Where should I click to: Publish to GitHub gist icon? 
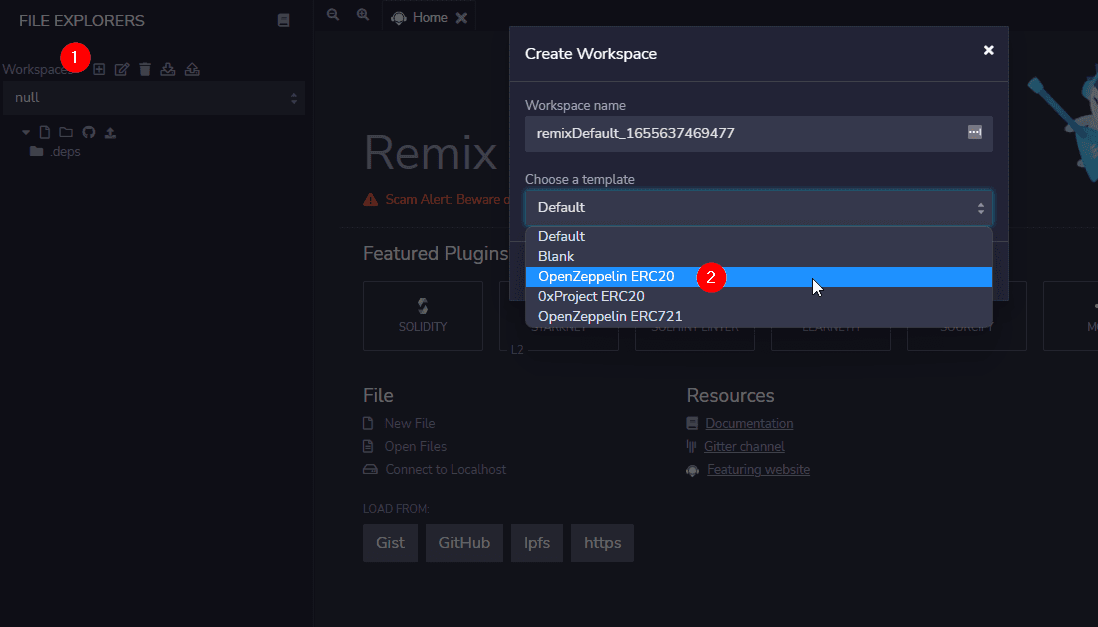tap(88, 132)
